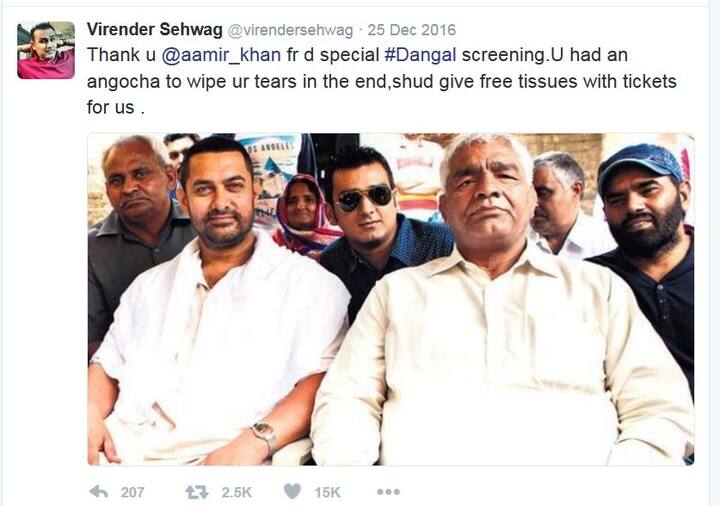This screenshot has height=506, width=720.
Task: Open Virender Sehwag's profile avatar
Action: point(46,50)
